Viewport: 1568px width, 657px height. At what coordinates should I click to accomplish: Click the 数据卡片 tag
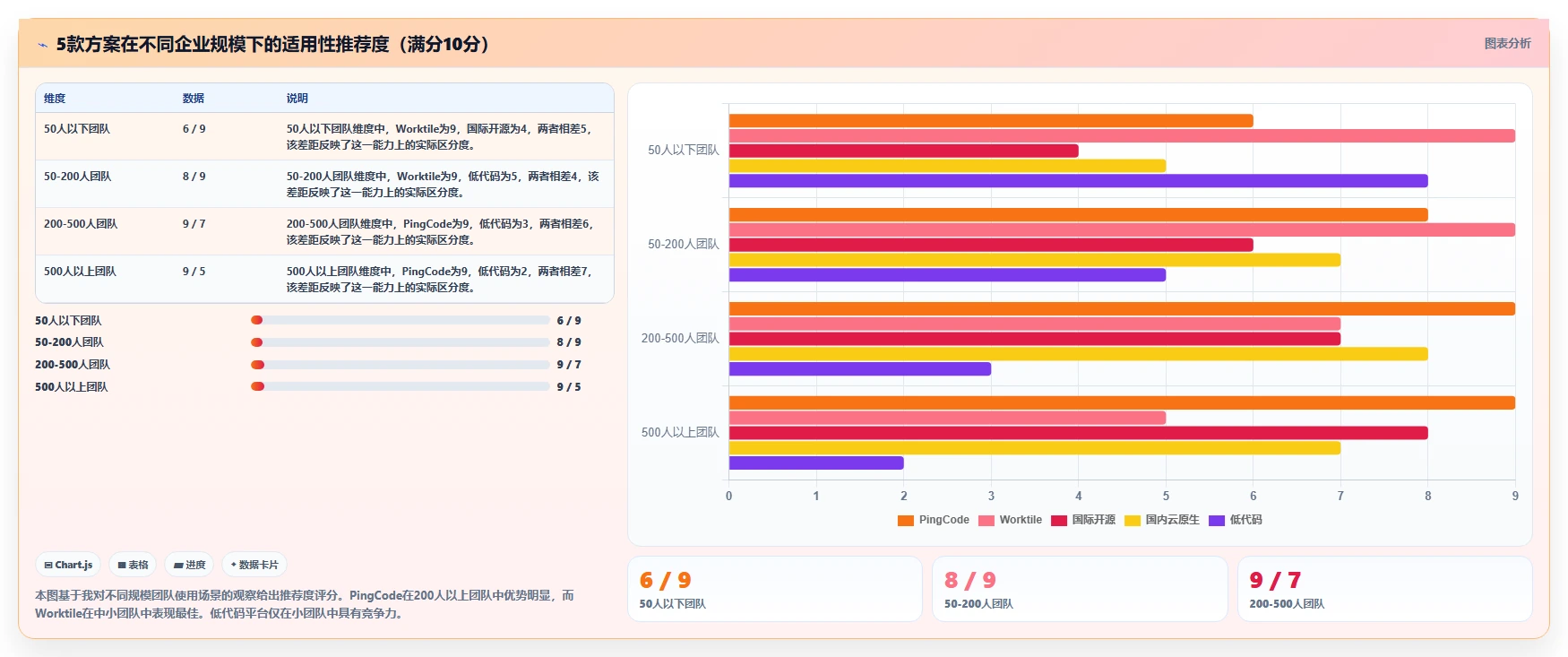pyautogui.click(x=254, y=565)
